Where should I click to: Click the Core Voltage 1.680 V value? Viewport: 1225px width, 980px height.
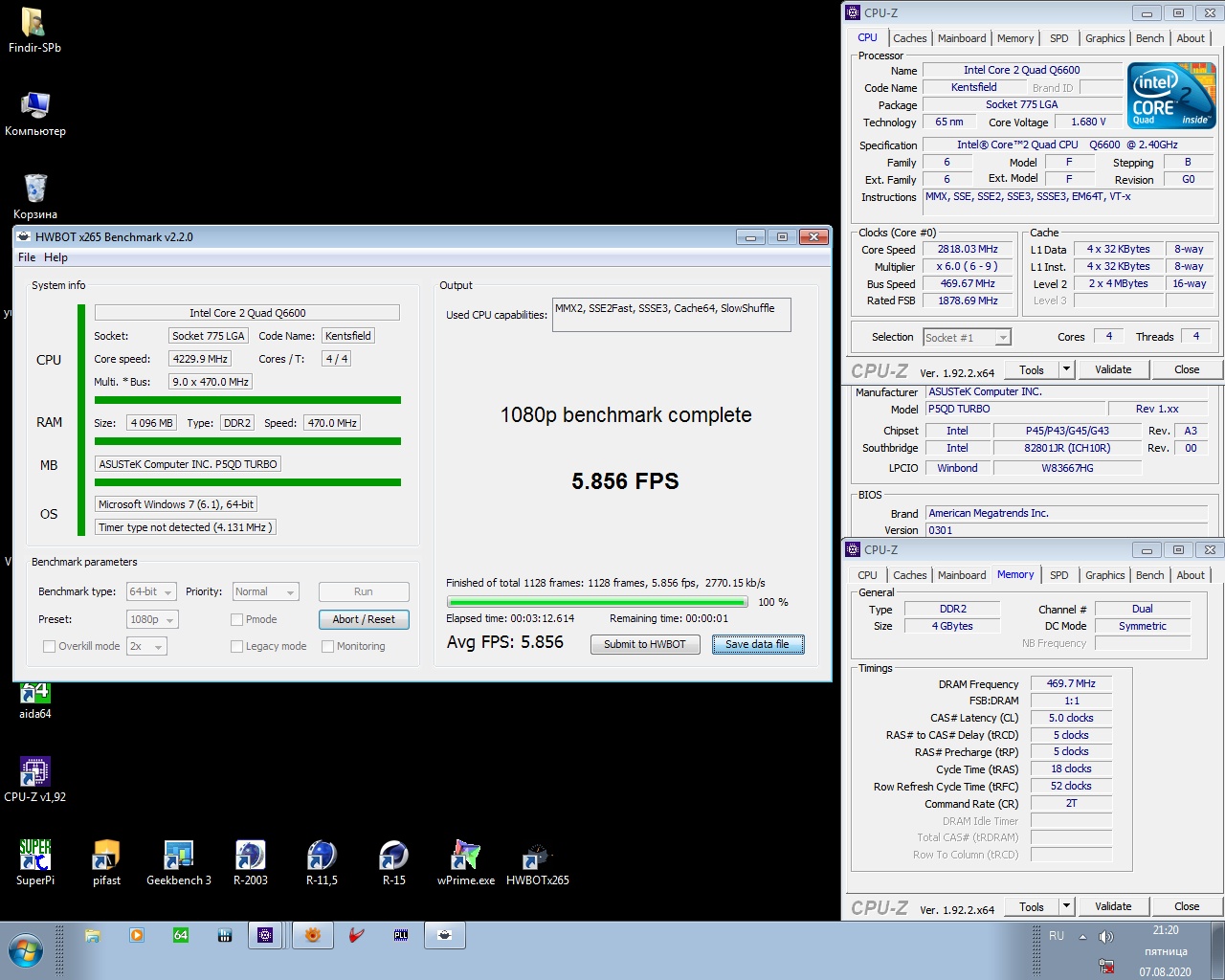click(x=1088, y=122)
